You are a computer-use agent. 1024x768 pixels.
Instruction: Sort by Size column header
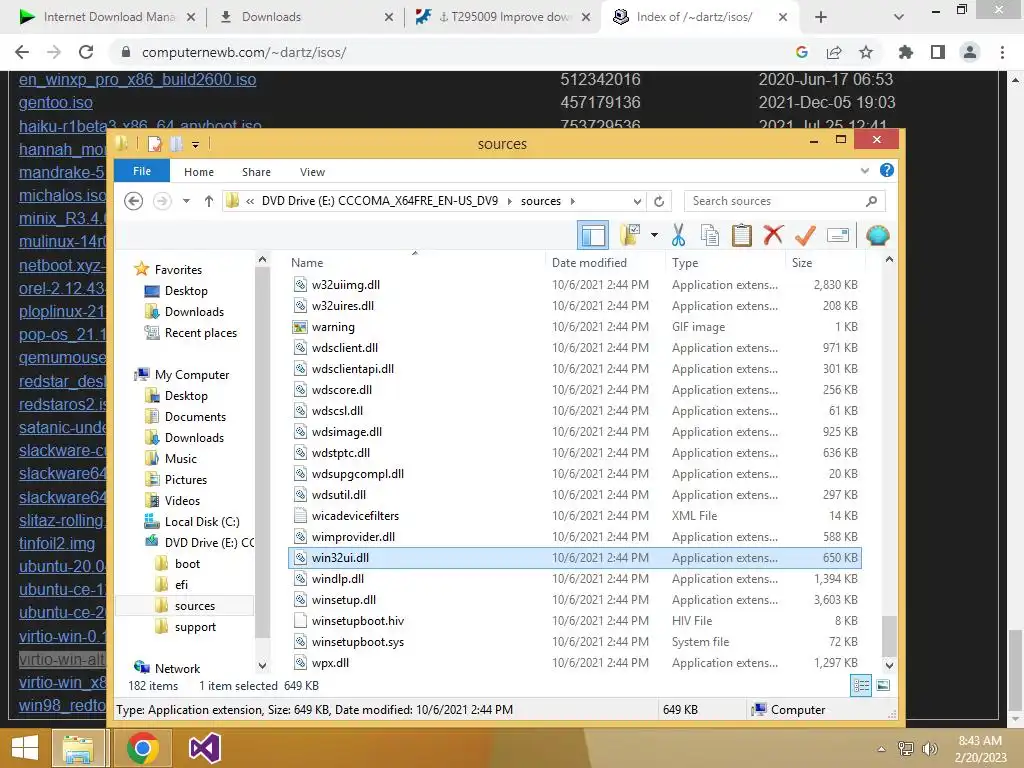pos(802,263)
